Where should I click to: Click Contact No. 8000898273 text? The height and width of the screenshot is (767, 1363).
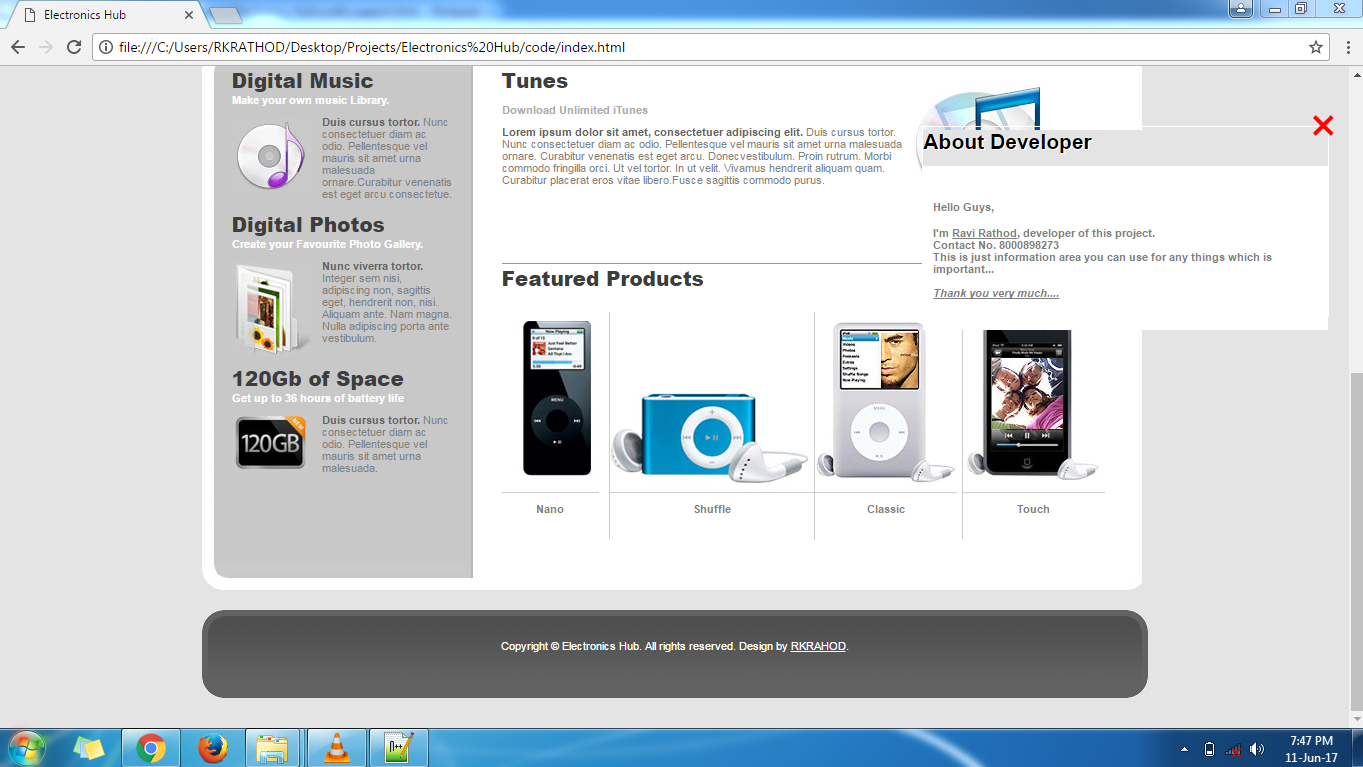pyautogui.click(x=996, y=245)
